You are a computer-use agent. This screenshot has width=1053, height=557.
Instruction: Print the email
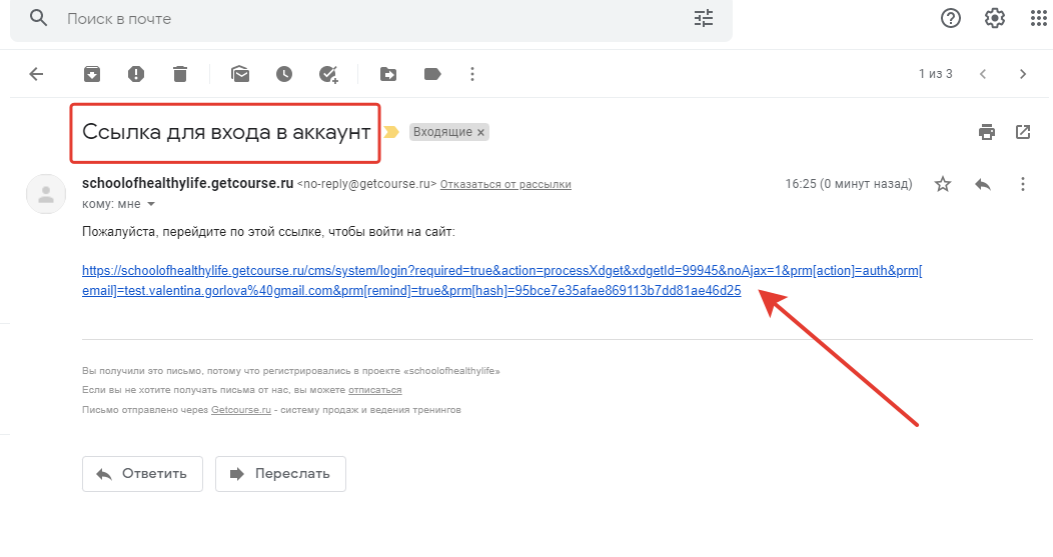987,132
